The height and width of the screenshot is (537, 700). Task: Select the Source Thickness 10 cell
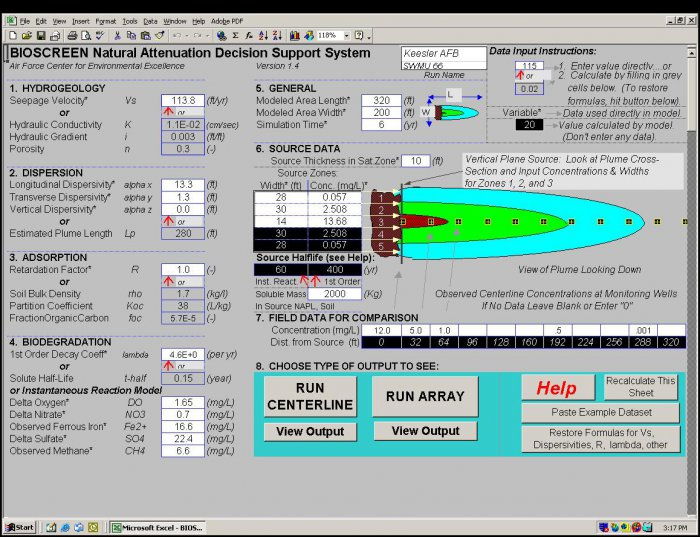(416, 161)
